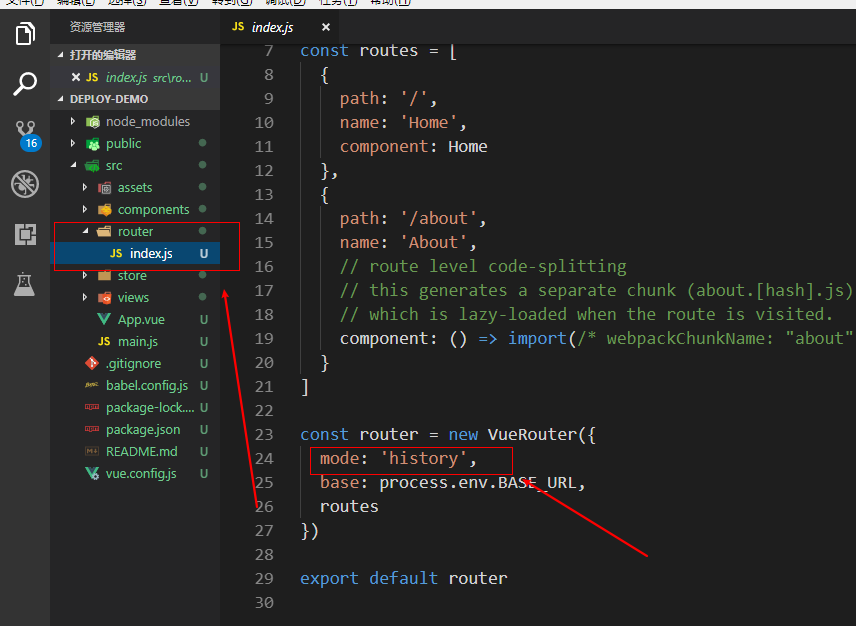
Task: Collapse the router folder arrow
Action: click(x=85, y=231)
